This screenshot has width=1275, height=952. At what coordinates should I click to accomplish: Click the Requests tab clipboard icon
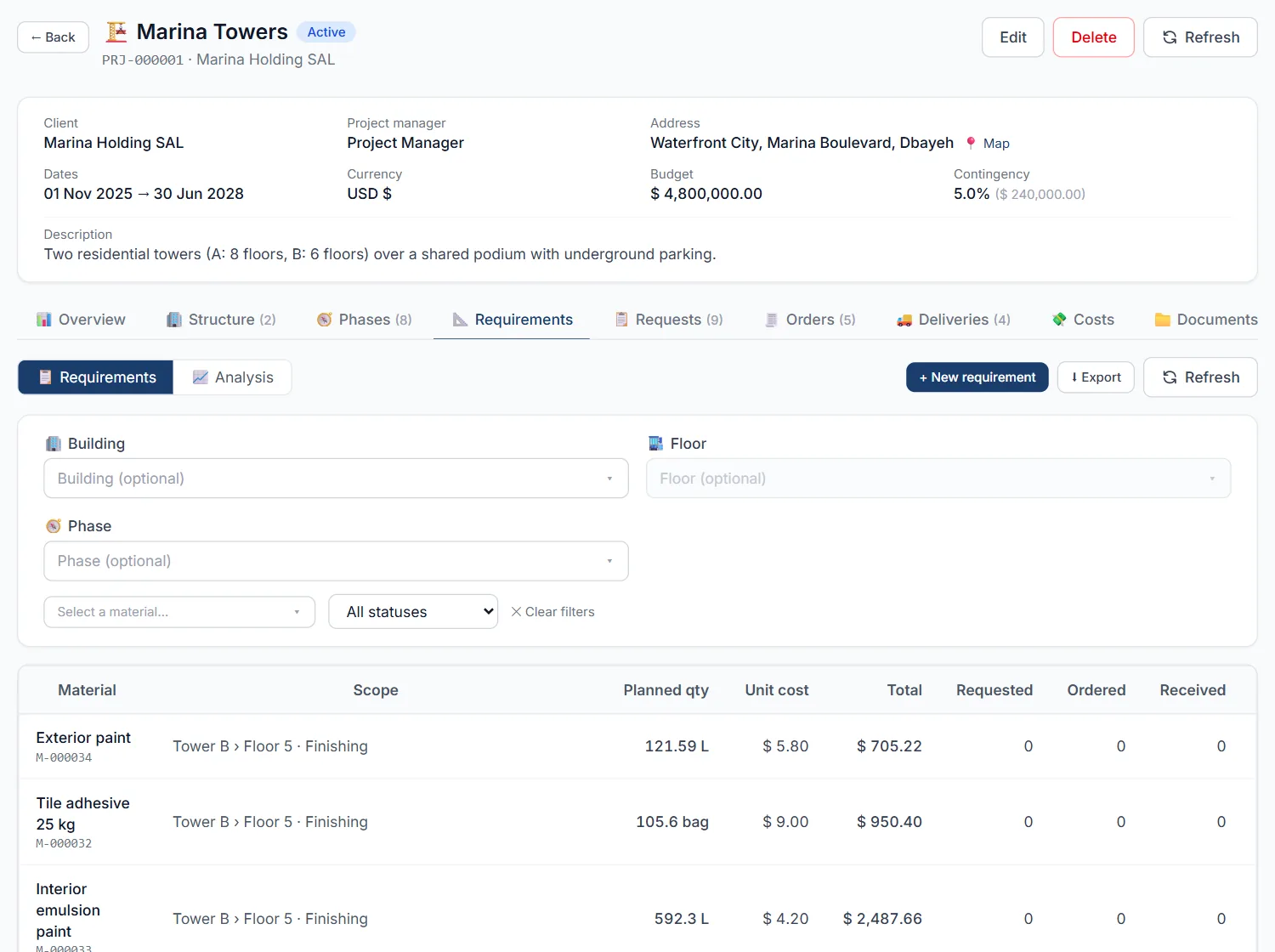point(621,320)
